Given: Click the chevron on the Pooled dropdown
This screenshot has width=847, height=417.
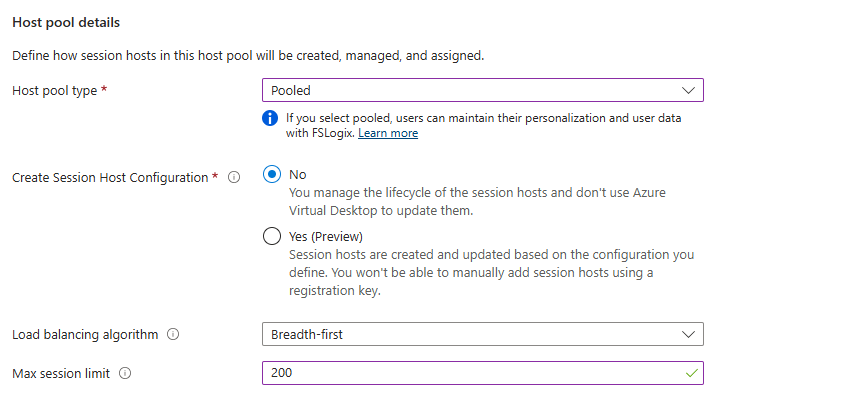Looking at the screenshot, I should (x=687, y=90).
